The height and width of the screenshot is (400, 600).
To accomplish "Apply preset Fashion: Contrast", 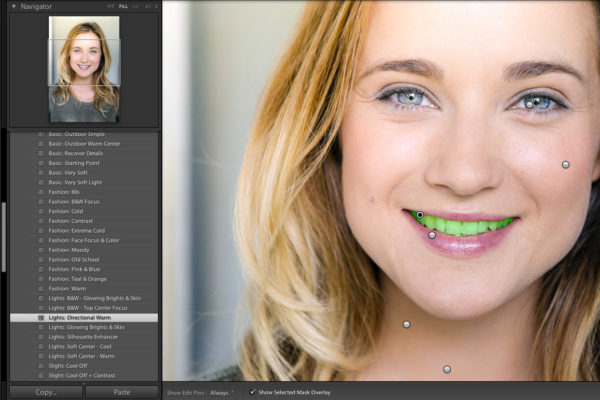I will click(x=84, y=221).
